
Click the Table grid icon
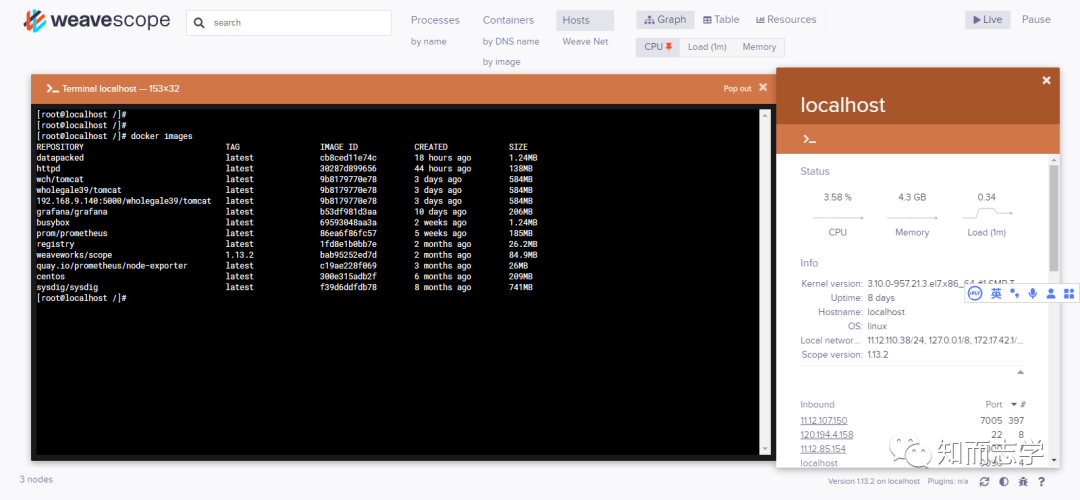click(x=707, y=20)
